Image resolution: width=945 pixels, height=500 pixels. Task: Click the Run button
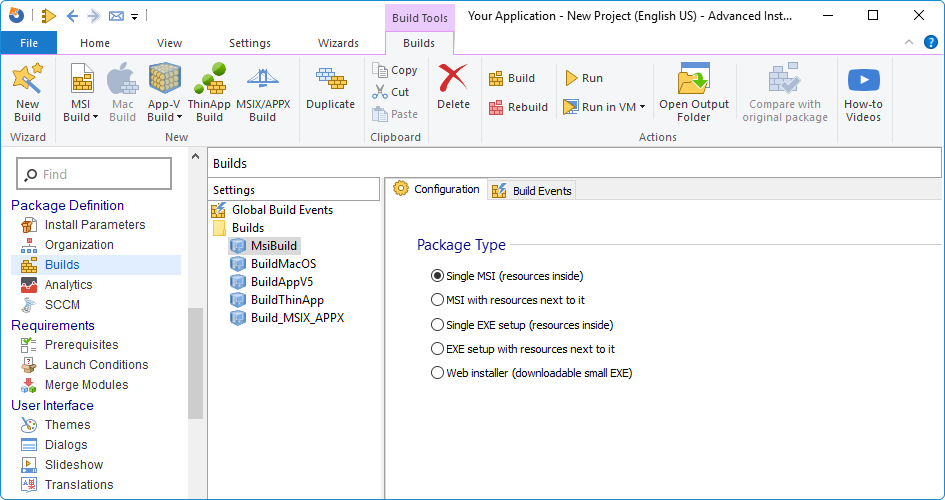[584, 78]
